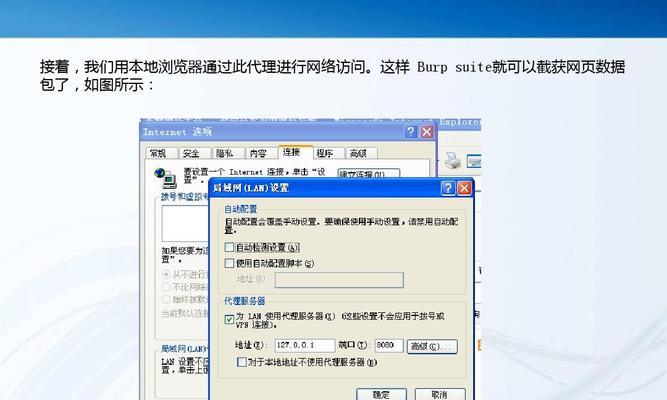Select the 不论网络 radio option
This screenshot has width=667, height=400.
tap(166, 287)
